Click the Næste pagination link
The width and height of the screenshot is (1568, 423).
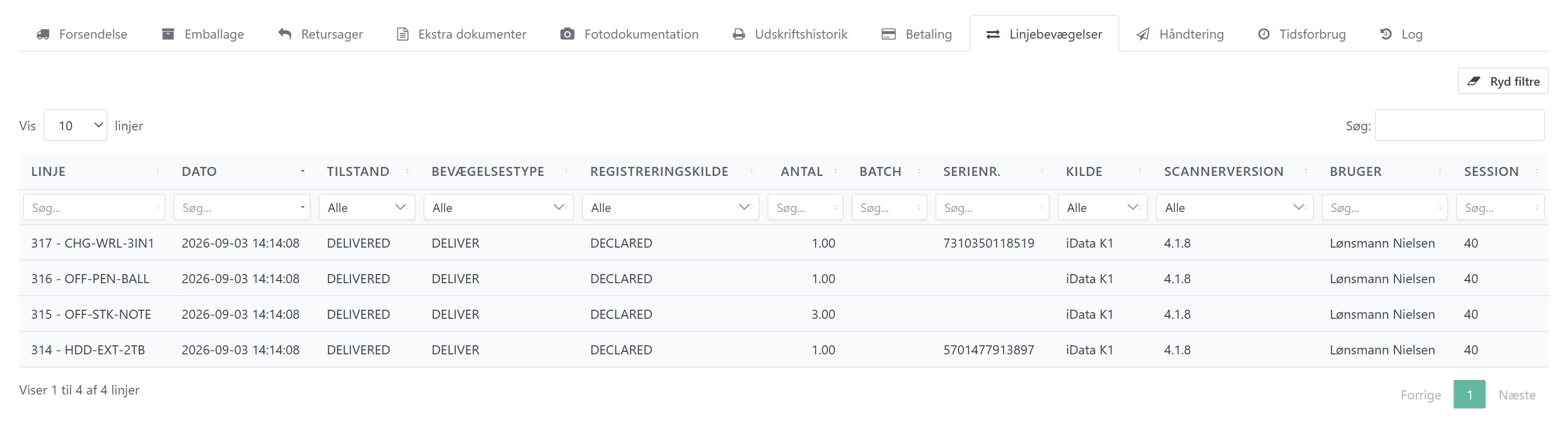(x=1517, y=395)
